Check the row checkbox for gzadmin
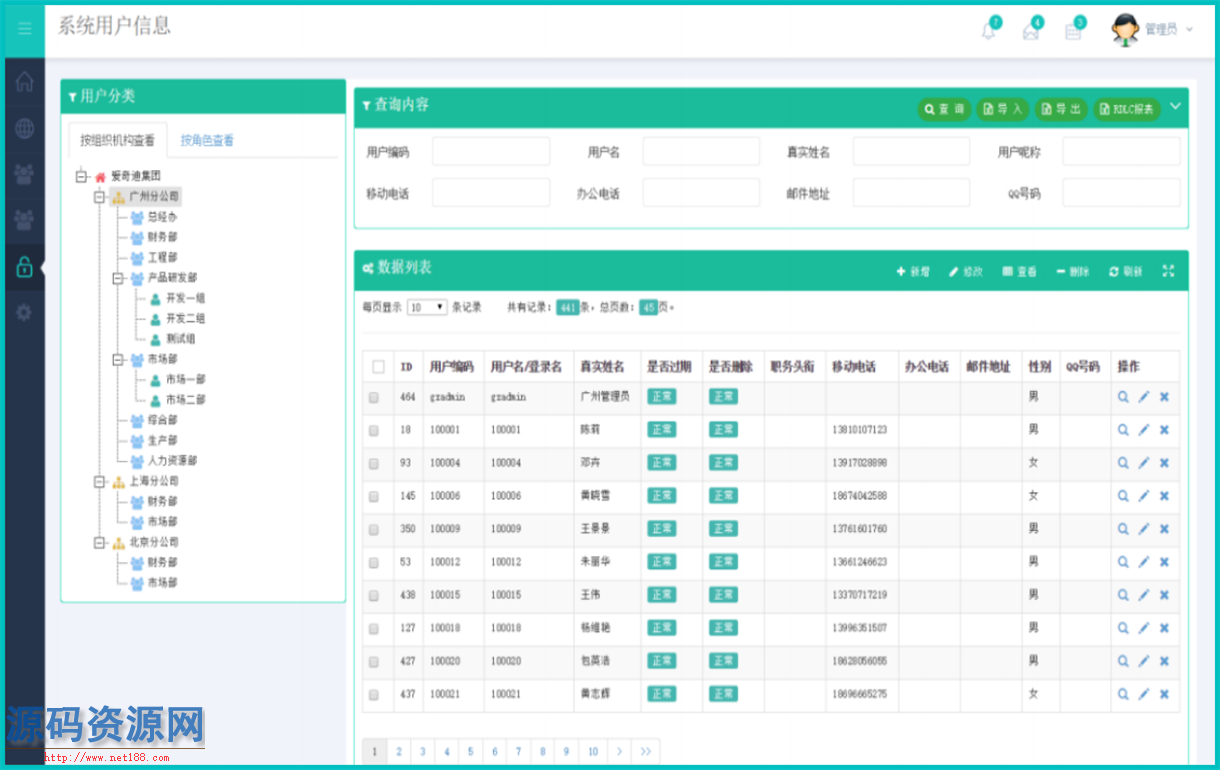The image size is (1220, 770). click(374, 397)
